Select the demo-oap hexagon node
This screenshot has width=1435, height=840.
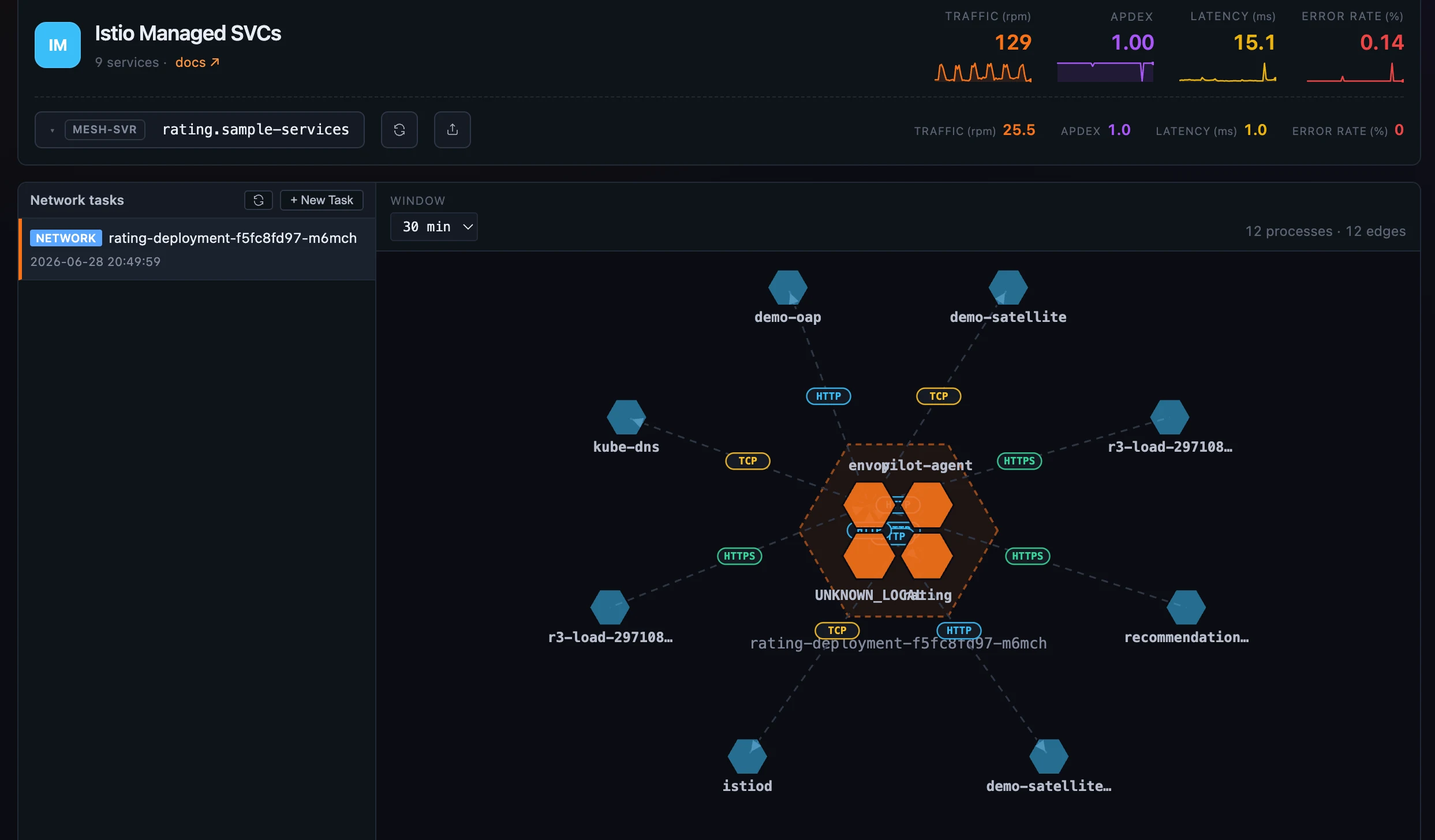788,287
